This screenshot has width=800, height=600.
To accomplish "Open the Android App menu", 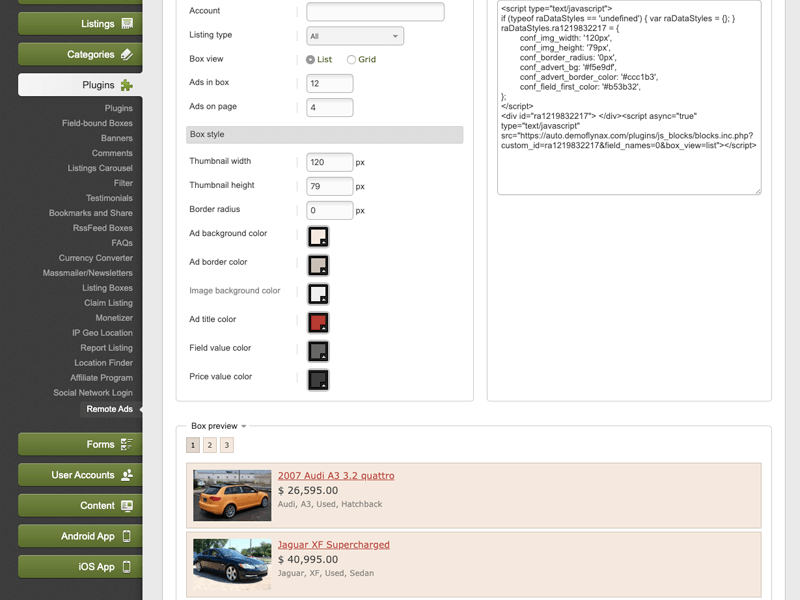I will tap(80, 536).
